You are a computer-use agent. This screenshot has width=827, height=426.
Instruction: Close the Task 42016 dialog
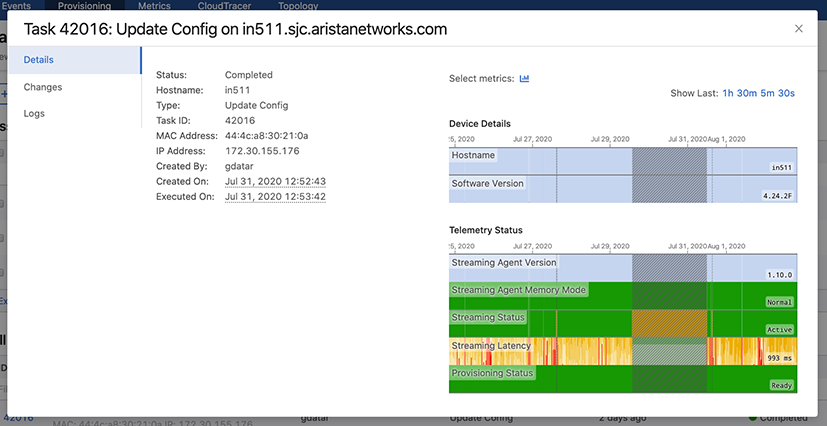coord(799,28)
